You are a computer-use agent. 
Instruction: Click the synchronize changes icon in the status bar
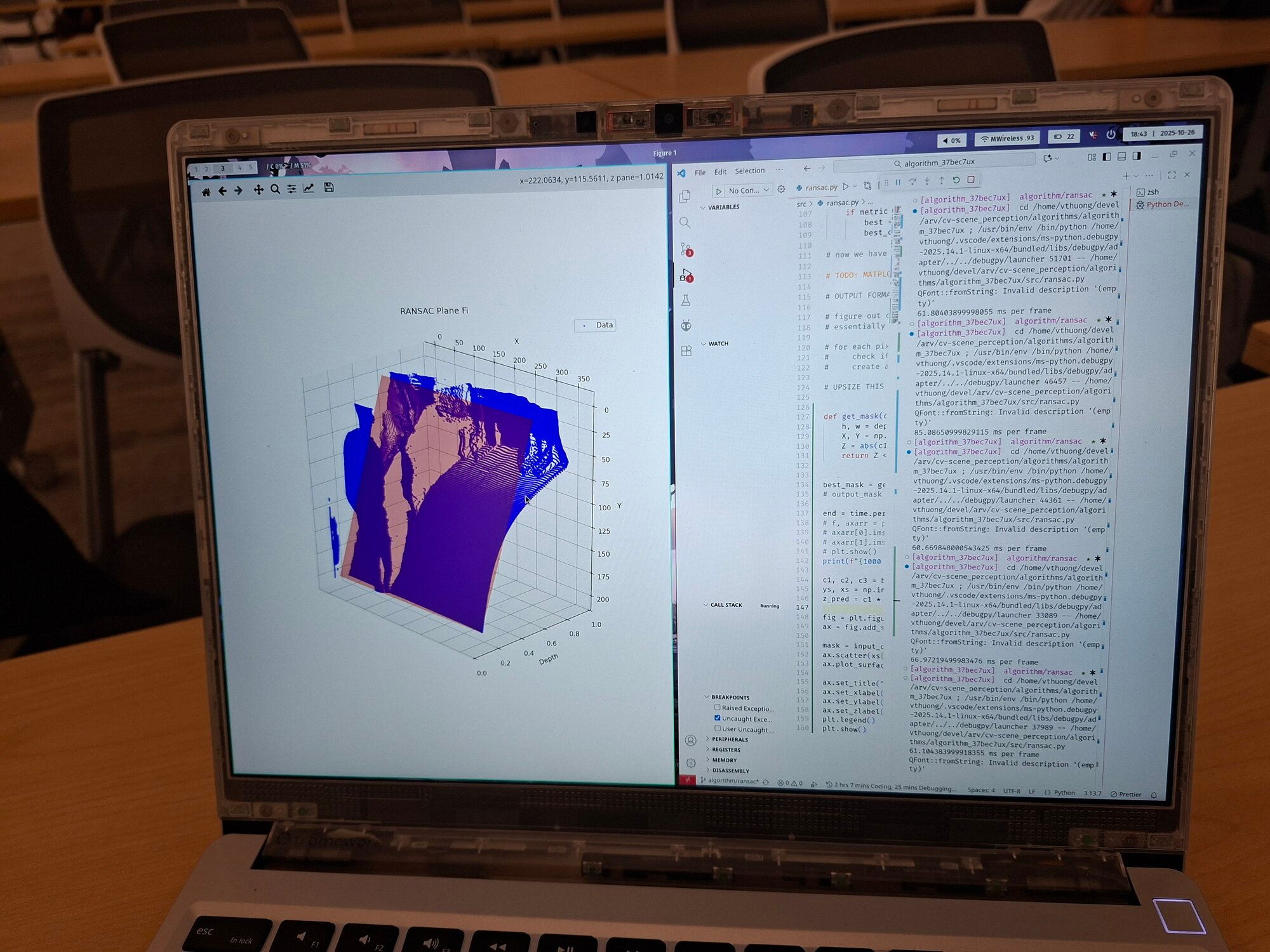766,782
